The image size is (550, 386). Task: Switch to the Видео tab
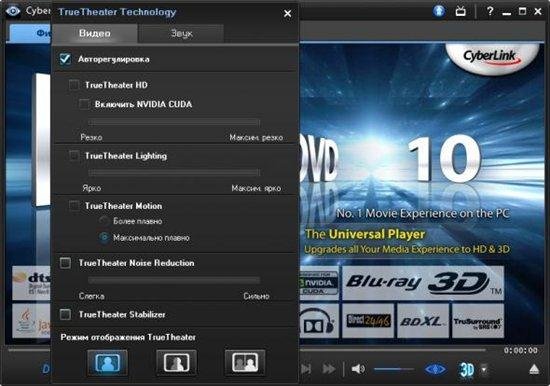95,33
